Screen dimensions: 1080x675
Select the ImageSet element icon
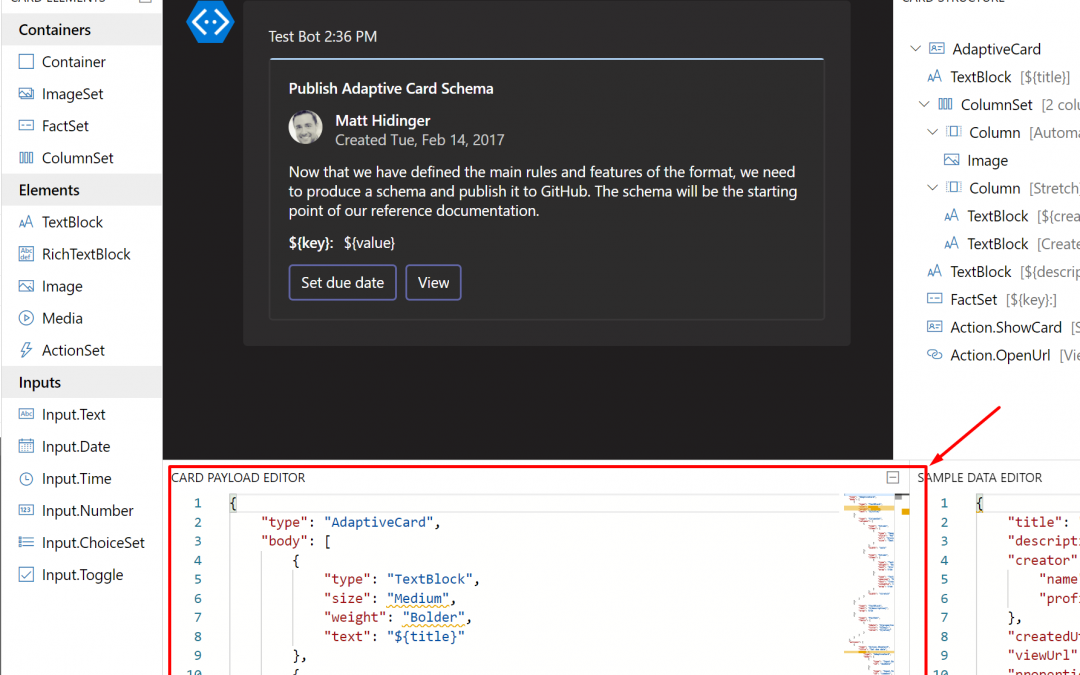point(26,94)
